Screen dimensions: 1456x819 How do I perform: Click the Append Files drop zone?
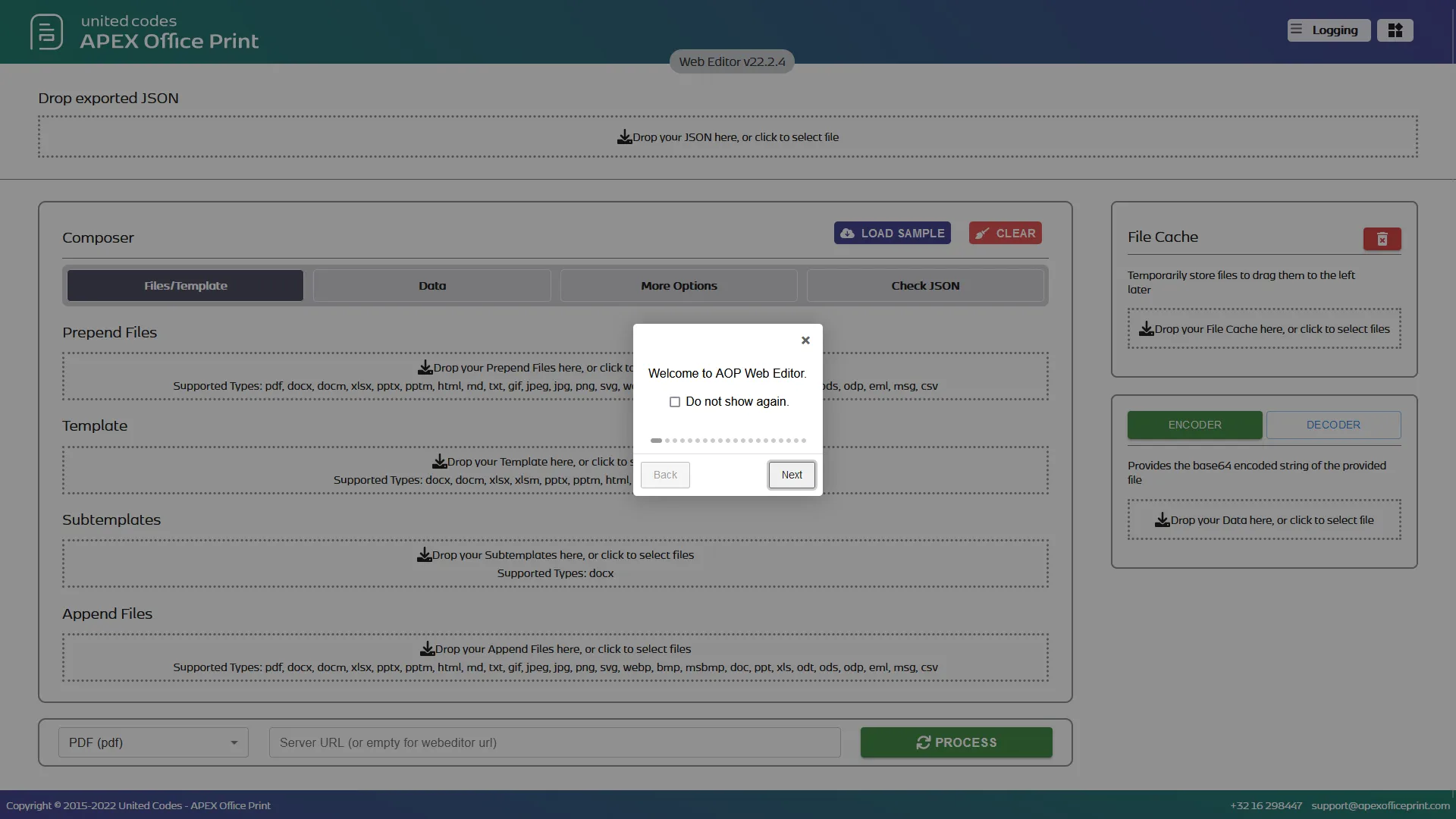click(x=555, y=657)
